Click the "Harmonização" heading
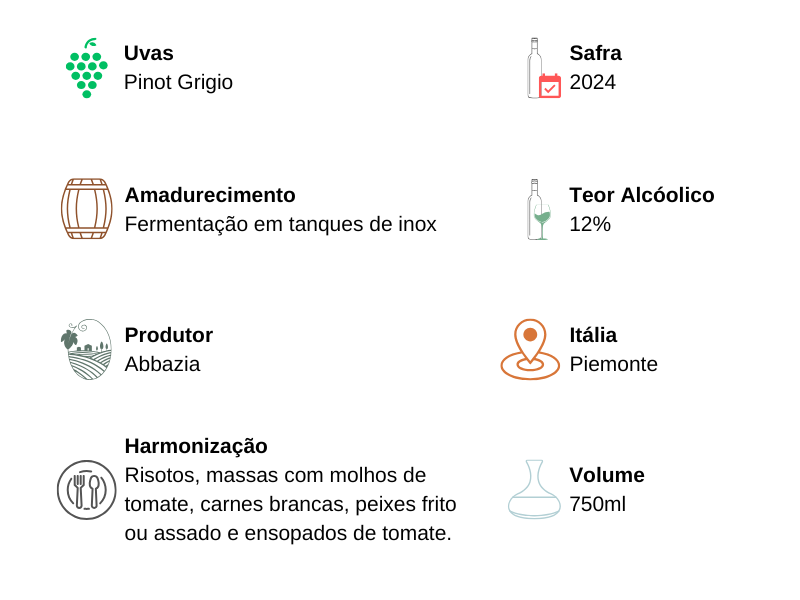Viewport: 800px width, 600px height. 196,446
